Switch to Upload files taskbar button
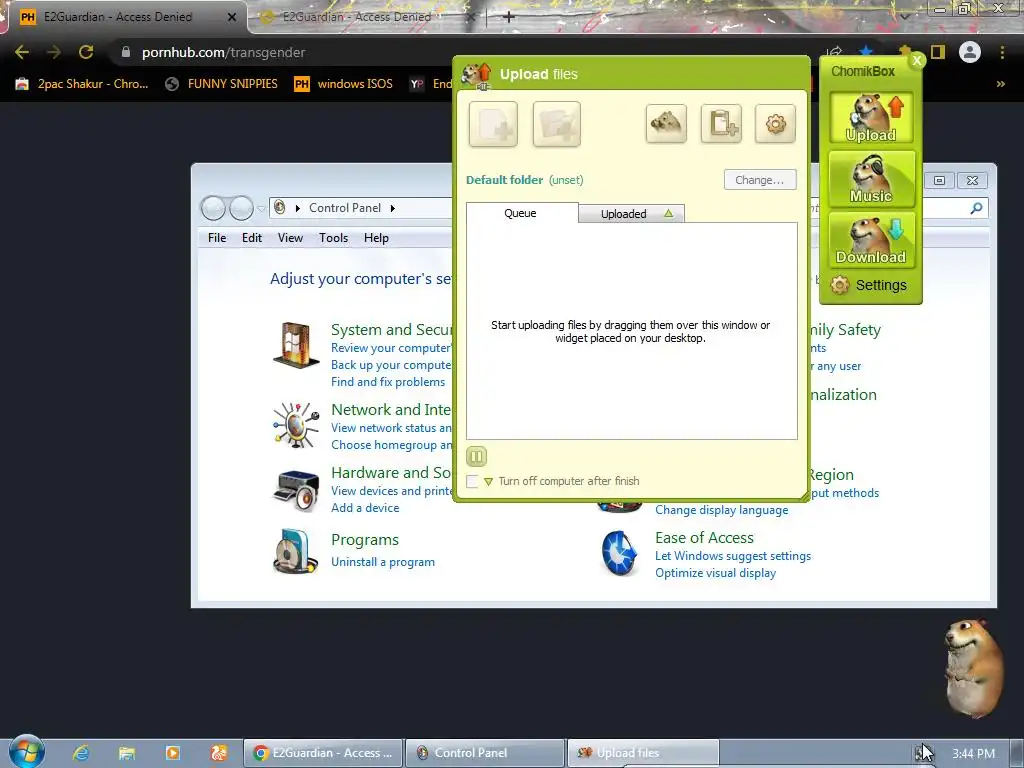This screenshot has height=768, width=1024. (643, 753)
